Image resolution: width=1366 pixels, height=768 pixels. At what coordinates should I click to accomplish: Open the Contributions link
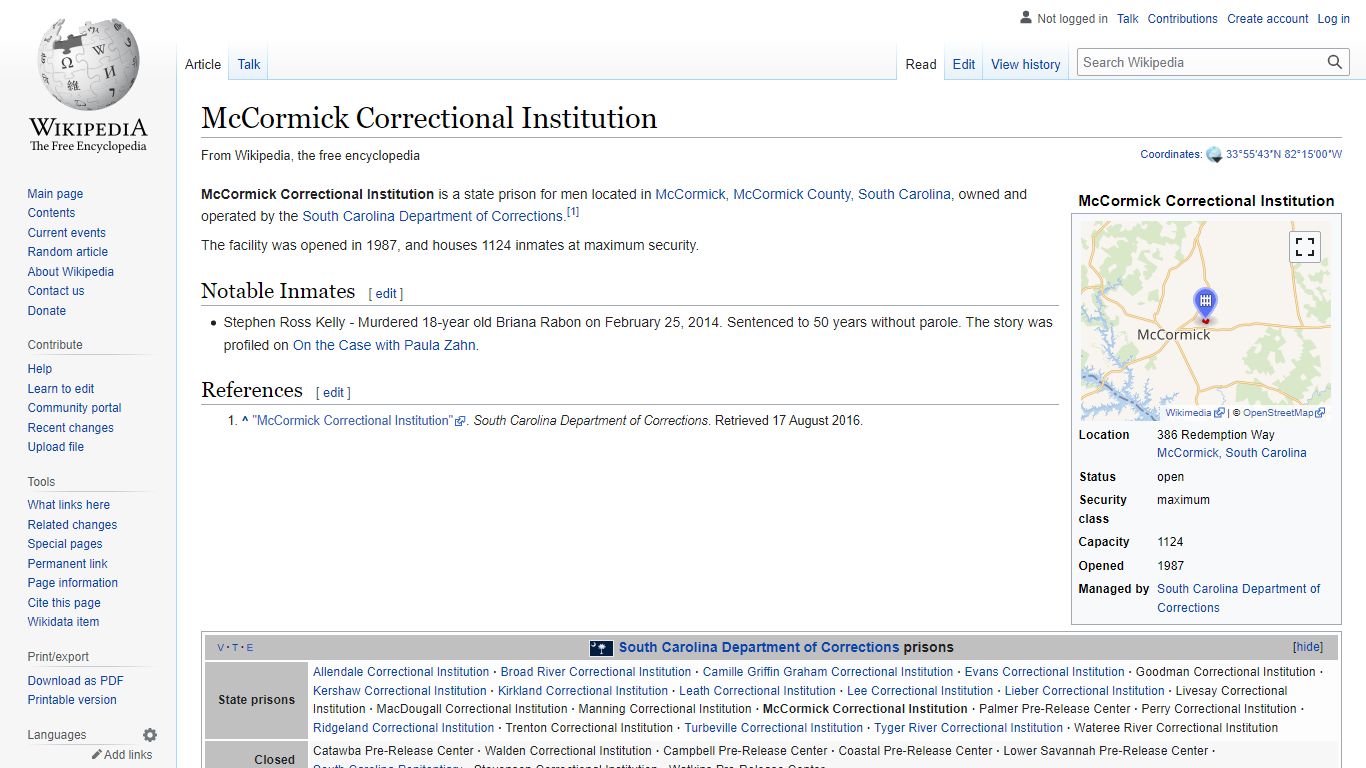click(1183, 19)
